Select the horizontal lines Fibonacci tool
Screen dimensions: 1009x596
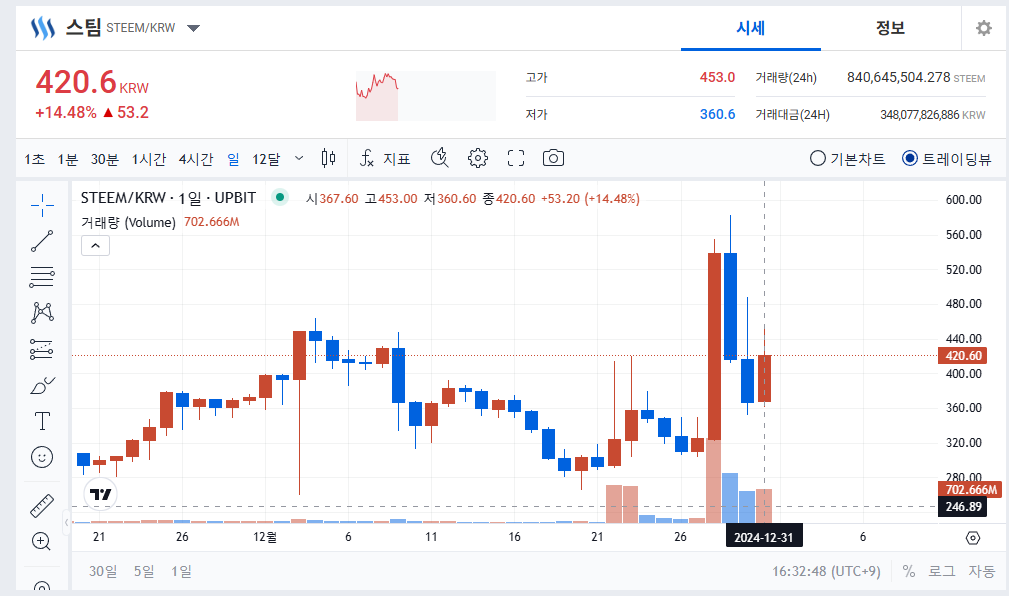42,277
